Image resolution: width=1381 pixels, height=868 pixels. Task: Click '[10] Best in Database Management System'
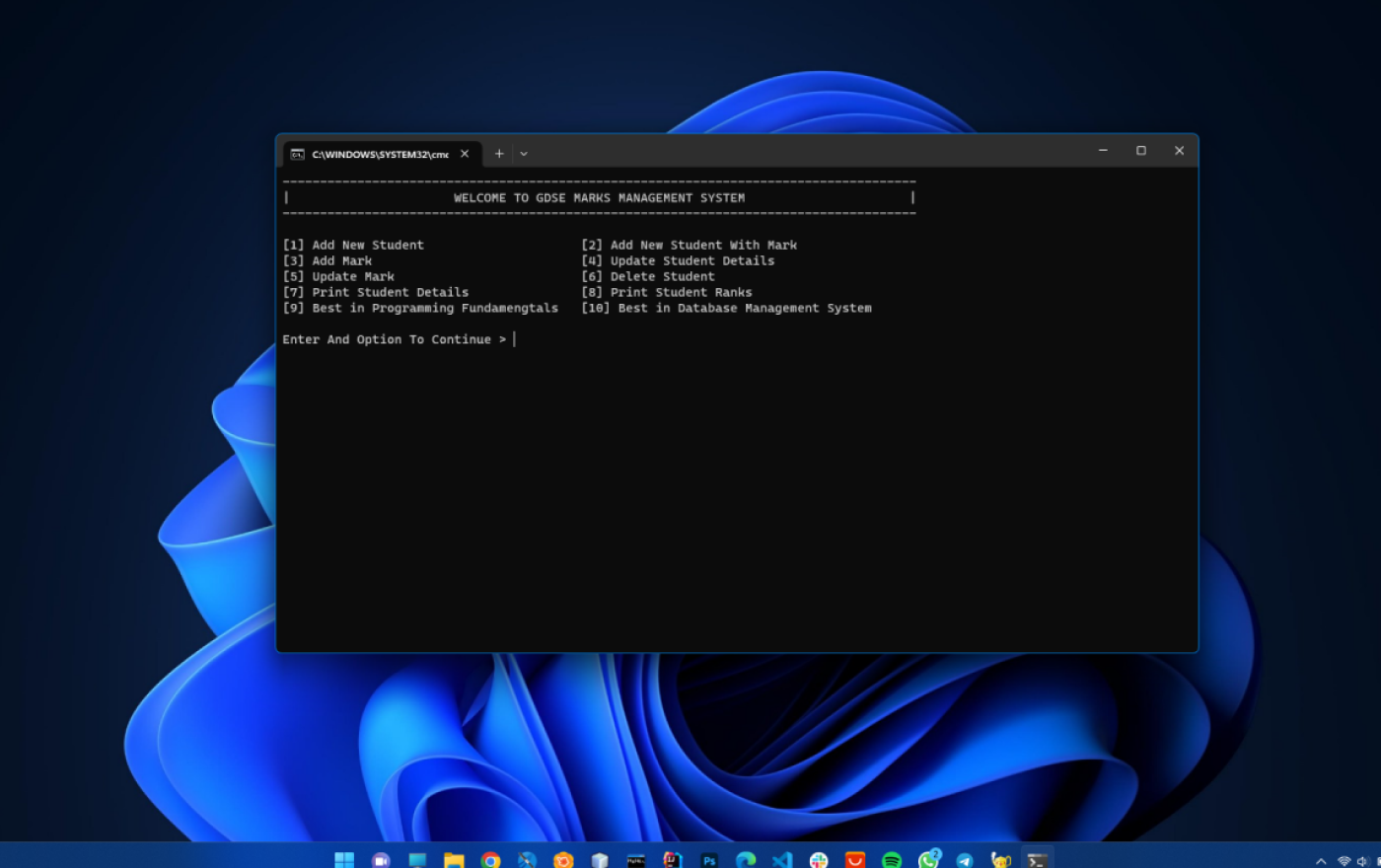coord(726,308)
